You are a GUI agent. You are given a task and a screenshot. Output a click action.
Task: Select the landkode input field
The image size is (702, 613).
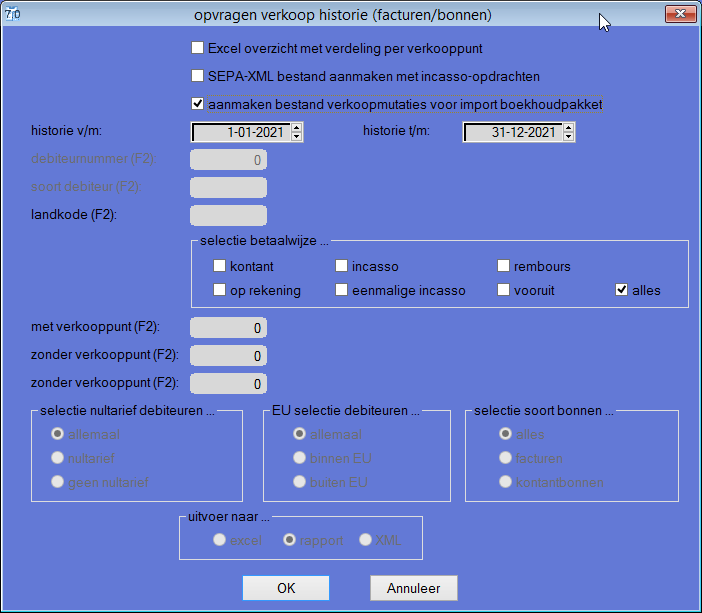pyautogui.click(x=228, y=215)
